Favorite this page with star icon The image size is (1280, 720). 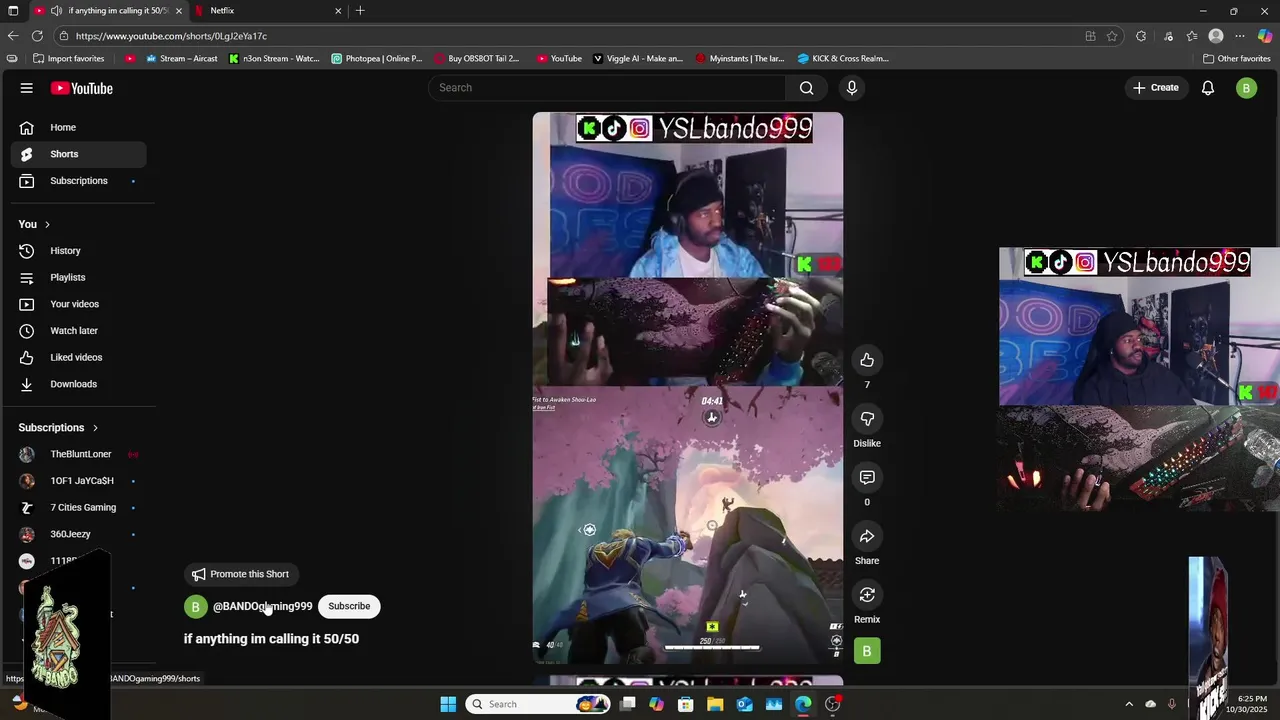click(x=1112, y=36)
